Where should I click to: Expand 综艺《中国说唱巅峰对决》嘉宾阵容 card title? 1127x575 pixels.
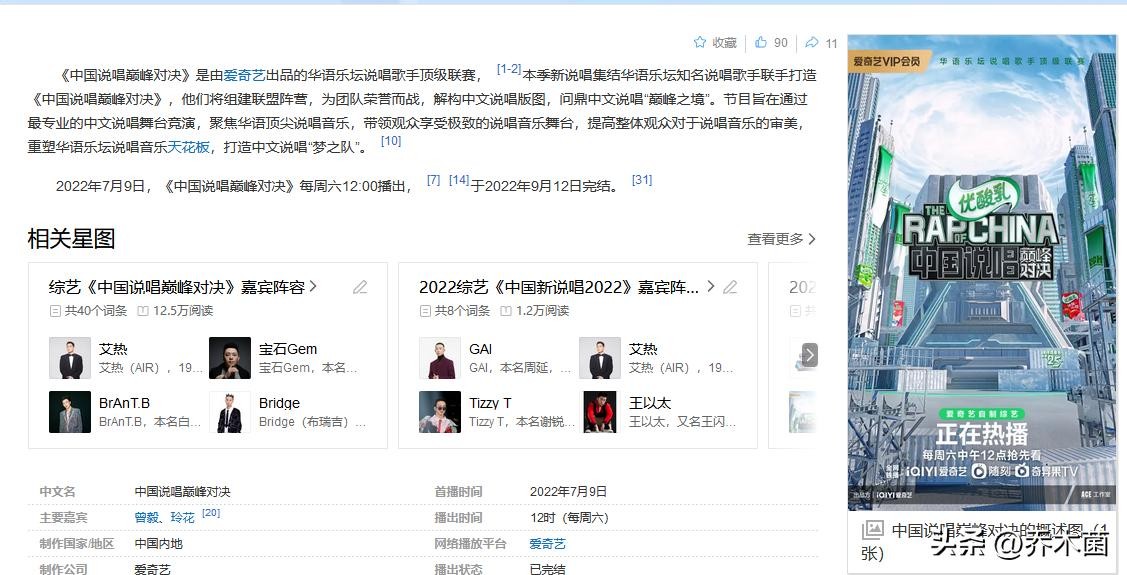pos(182,287)
